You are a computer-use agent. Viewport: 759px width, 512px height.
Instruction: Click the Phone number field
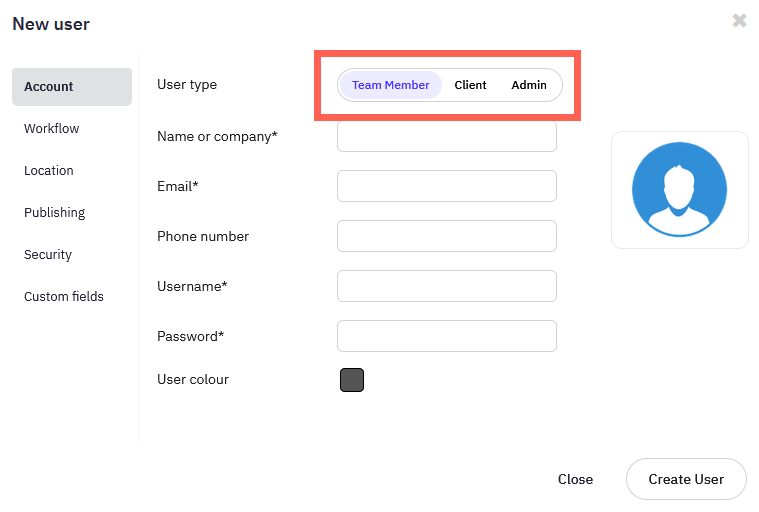tap(447, 236)
